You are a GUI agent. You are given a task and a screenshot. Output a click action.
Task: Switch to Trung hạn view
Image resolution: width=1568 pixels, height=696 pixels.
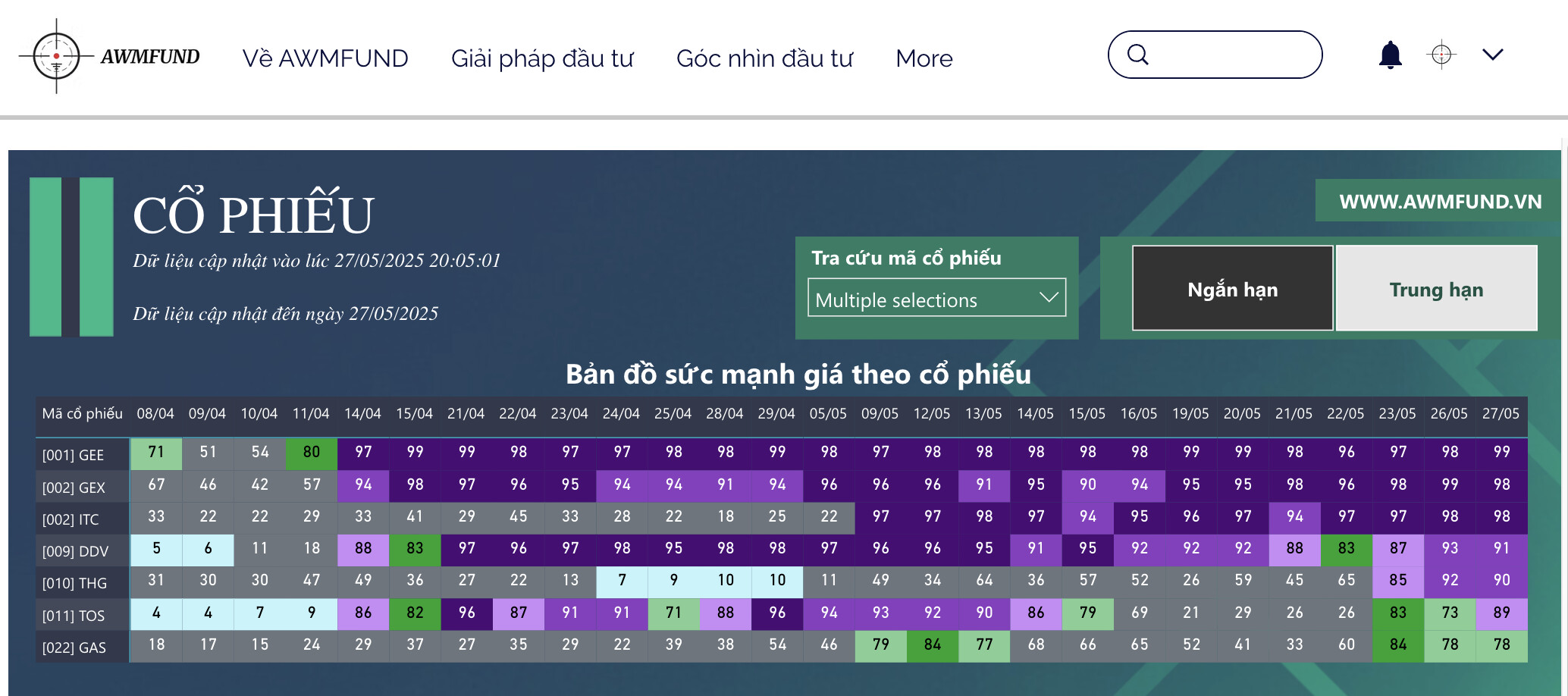click(1436, 289)
